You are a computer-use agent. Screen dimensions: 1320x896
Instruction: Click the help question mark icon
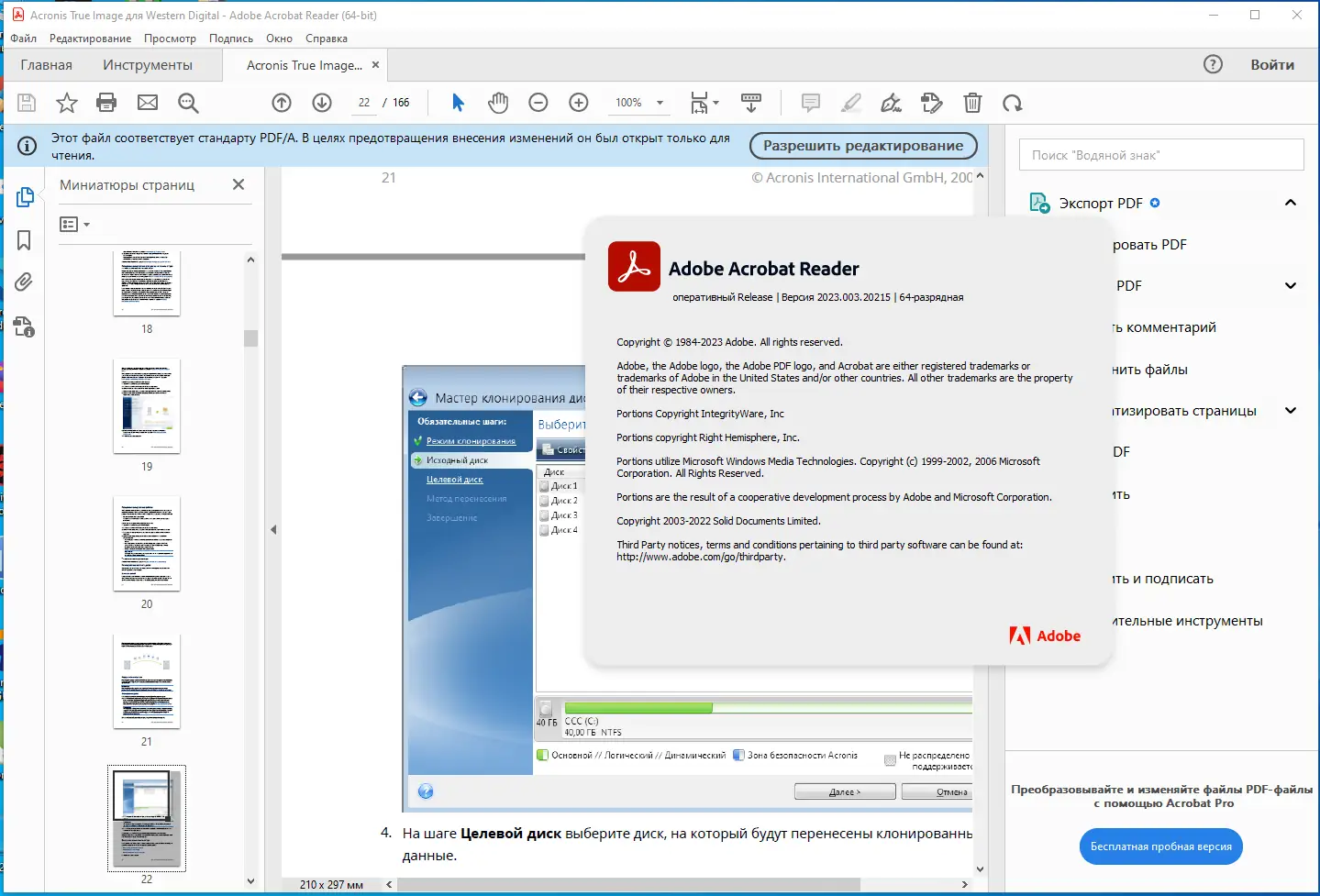click(1213, 64)
